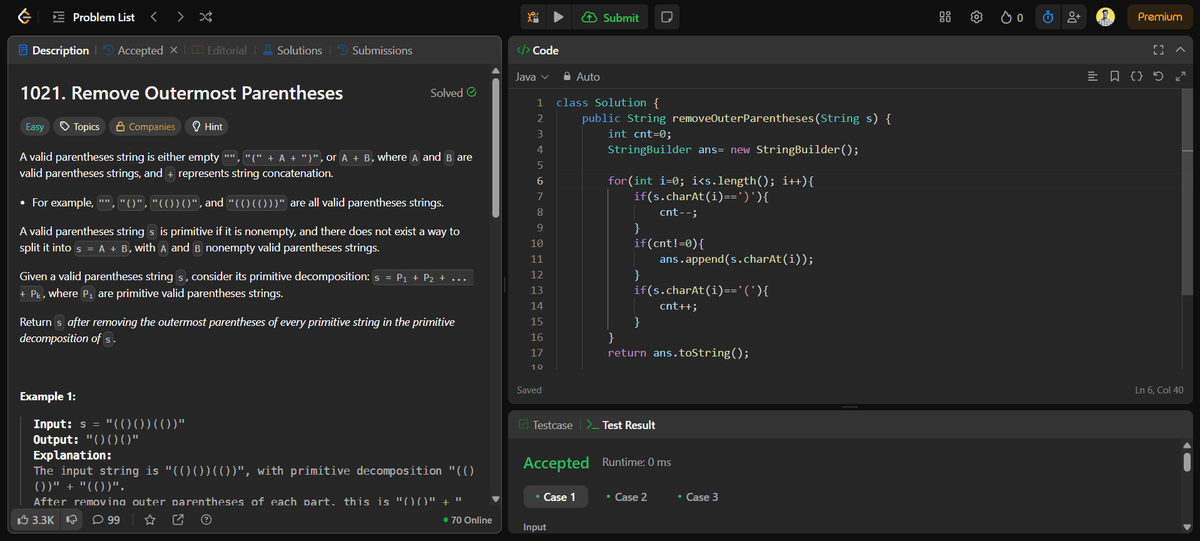The image size is (1200, 541).
Task: Click the Accepted result text
Action: pos(556,463)
